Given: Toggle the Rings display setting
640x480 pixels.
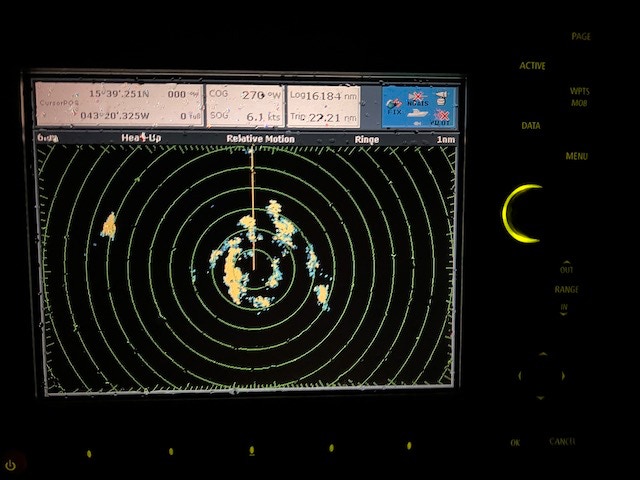Looking at the screenshot, I should coord(366,139).
